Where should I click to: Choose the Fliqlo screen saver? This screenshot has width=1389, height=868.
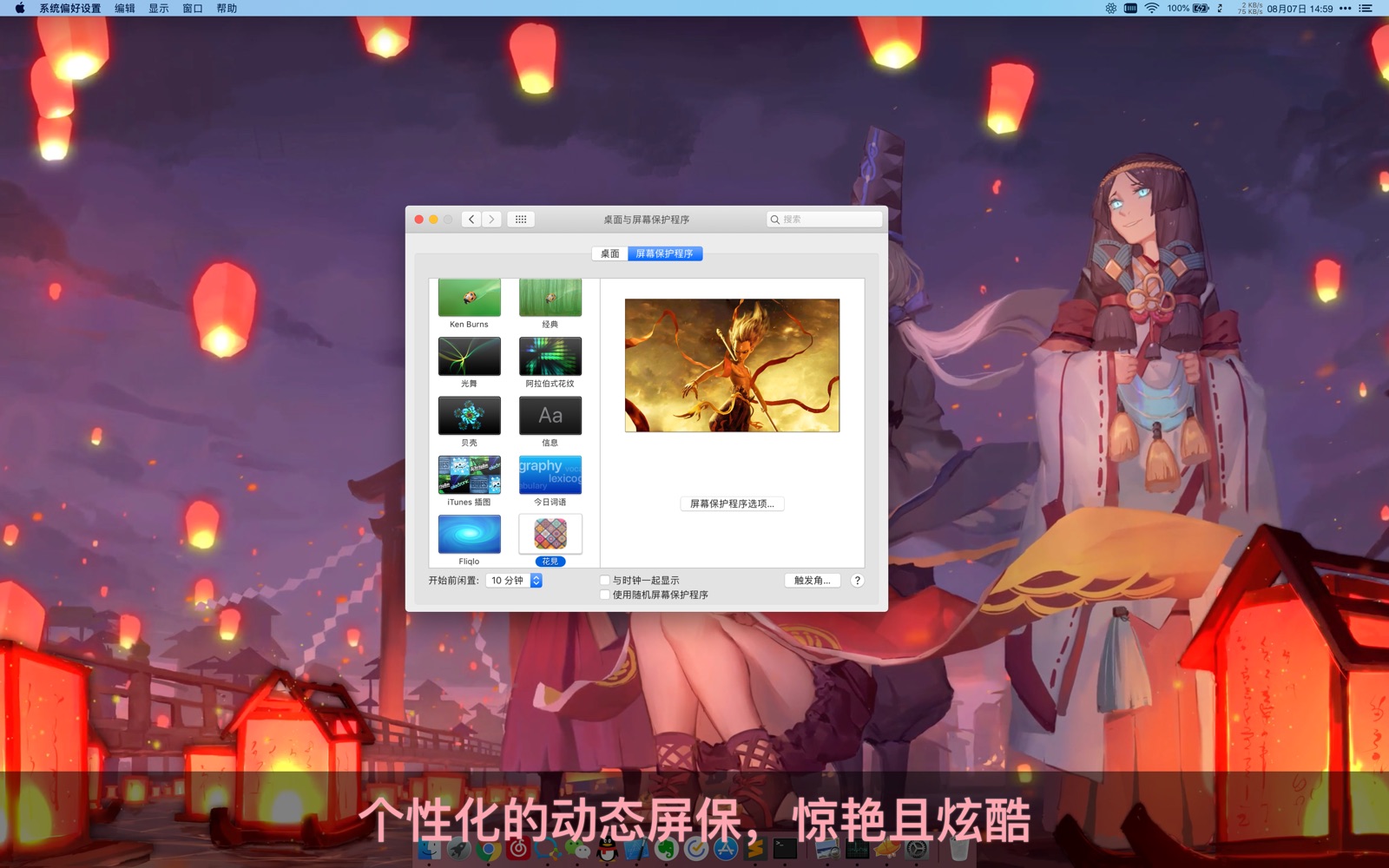click(469, 534)
